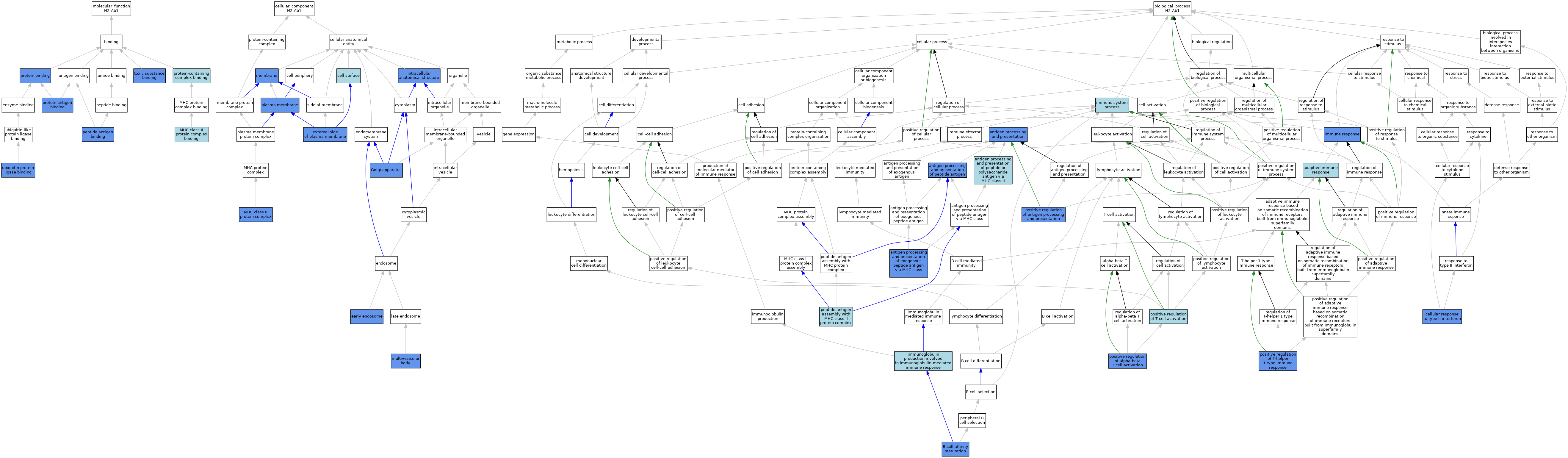This screenshot has height=458, width=1568.
Task: Click 'positive regulation of alpha-beta T cell activation'
Action: 1127,361
